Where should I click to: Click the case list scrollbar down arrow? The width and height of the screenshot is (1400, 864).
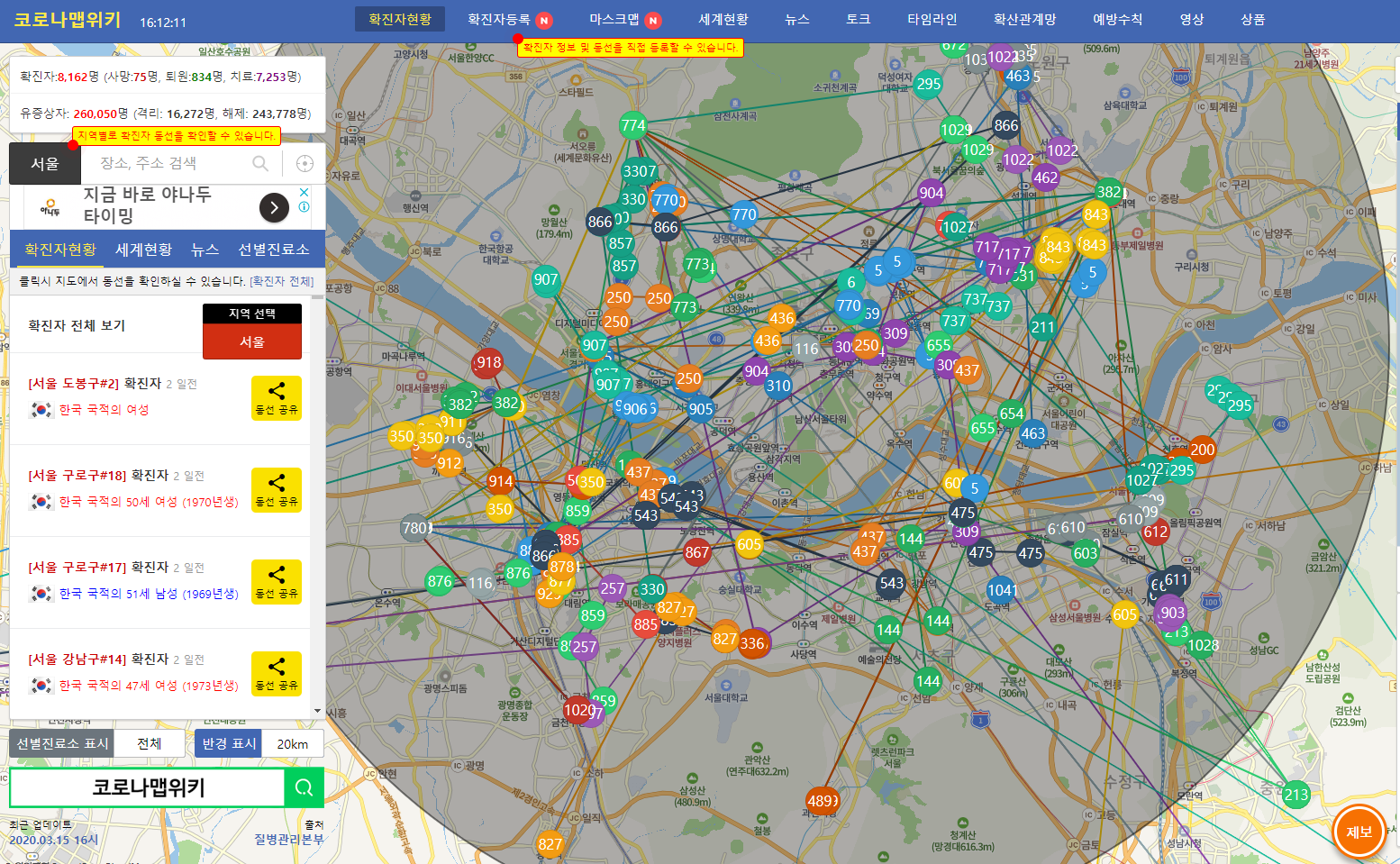[x=317, y=711]
